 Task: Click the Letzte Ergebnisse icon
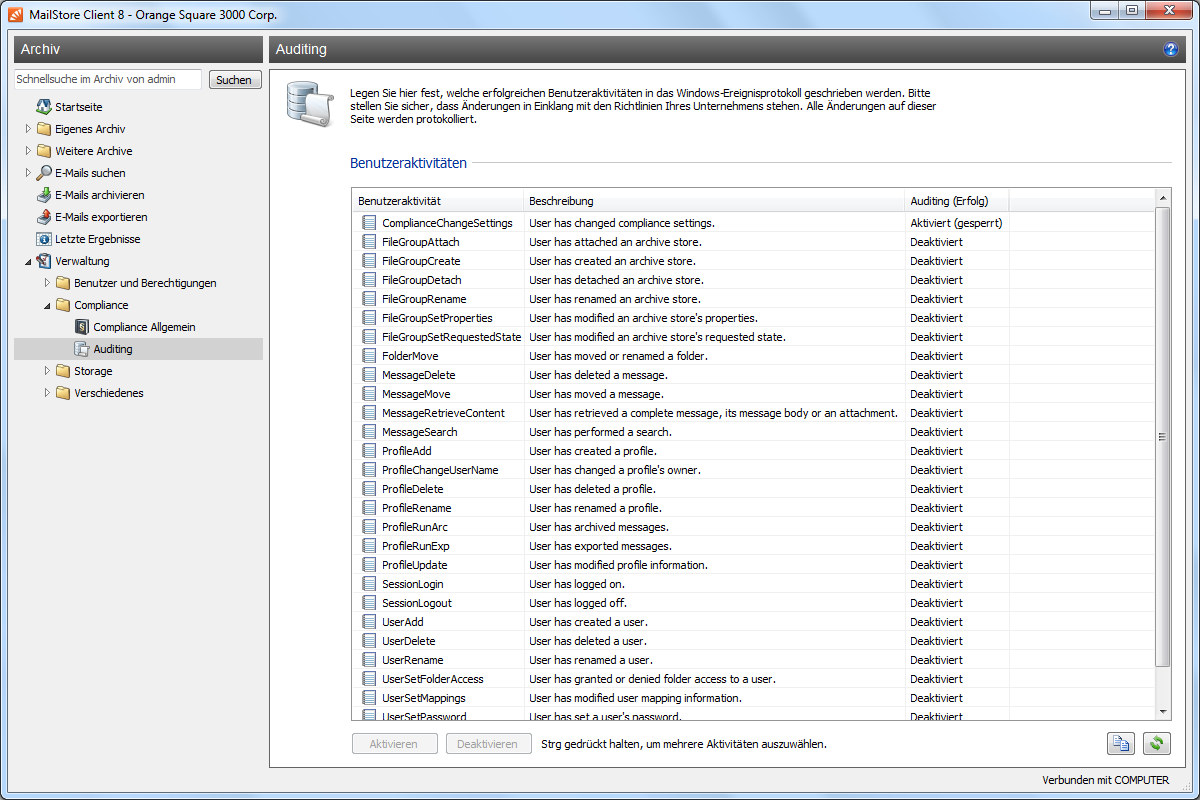(x=44, y=239)
